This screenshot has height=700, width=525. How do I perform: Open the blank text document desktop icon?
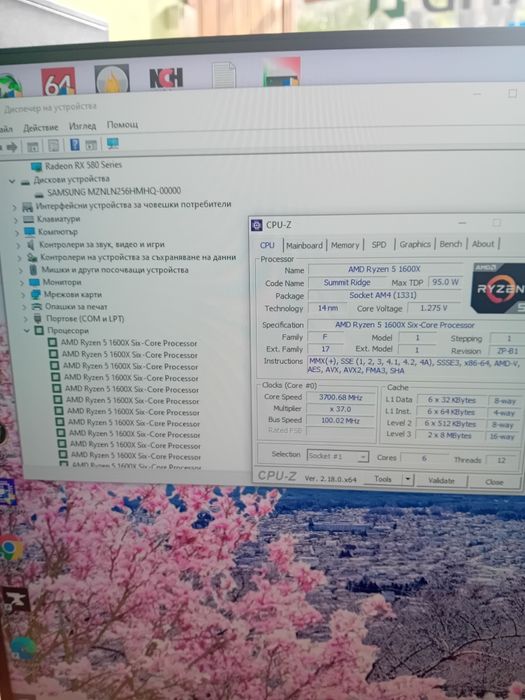[224, 75]
